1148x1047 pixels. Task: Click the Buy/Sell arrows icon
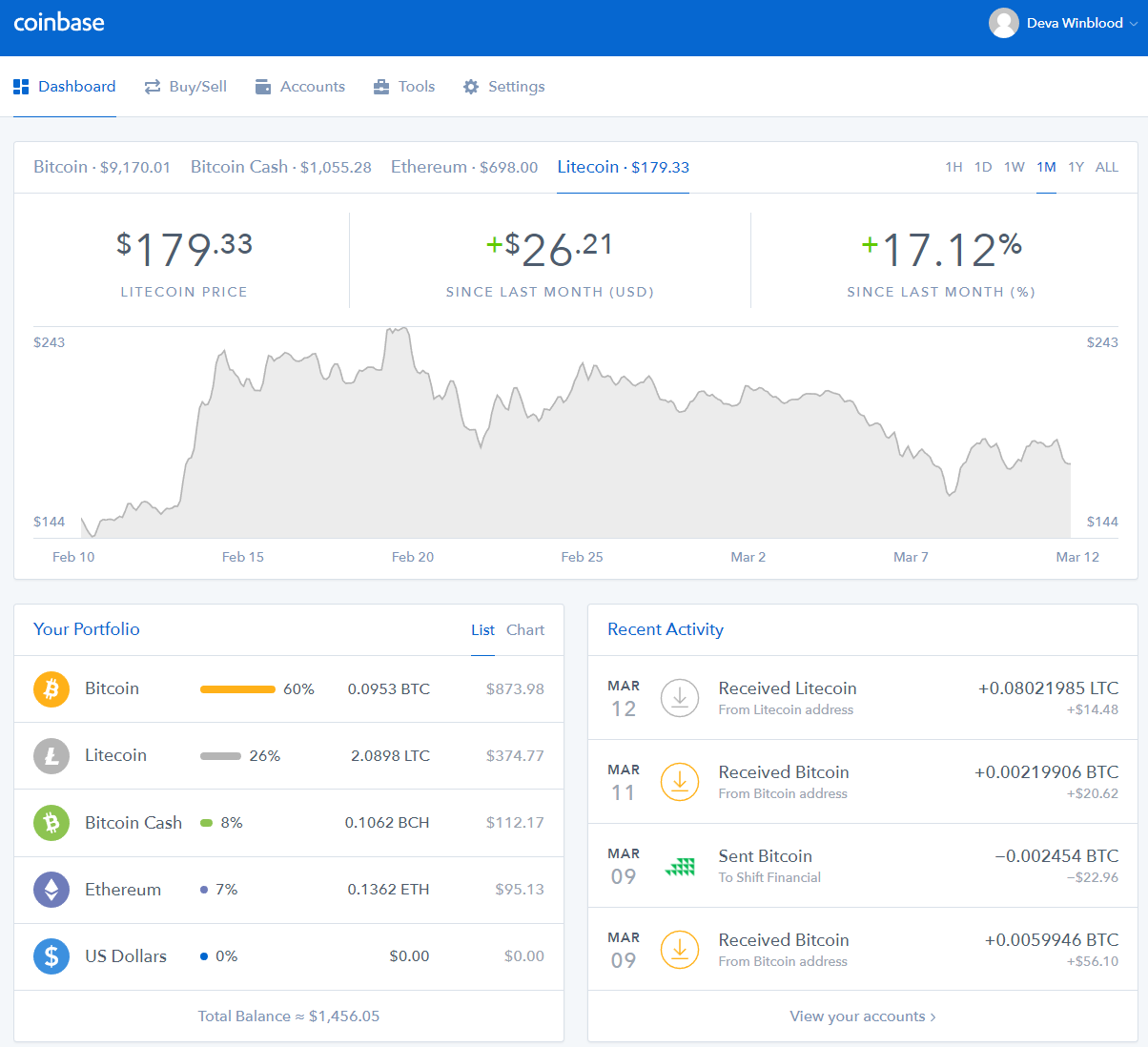pos(153,87)
